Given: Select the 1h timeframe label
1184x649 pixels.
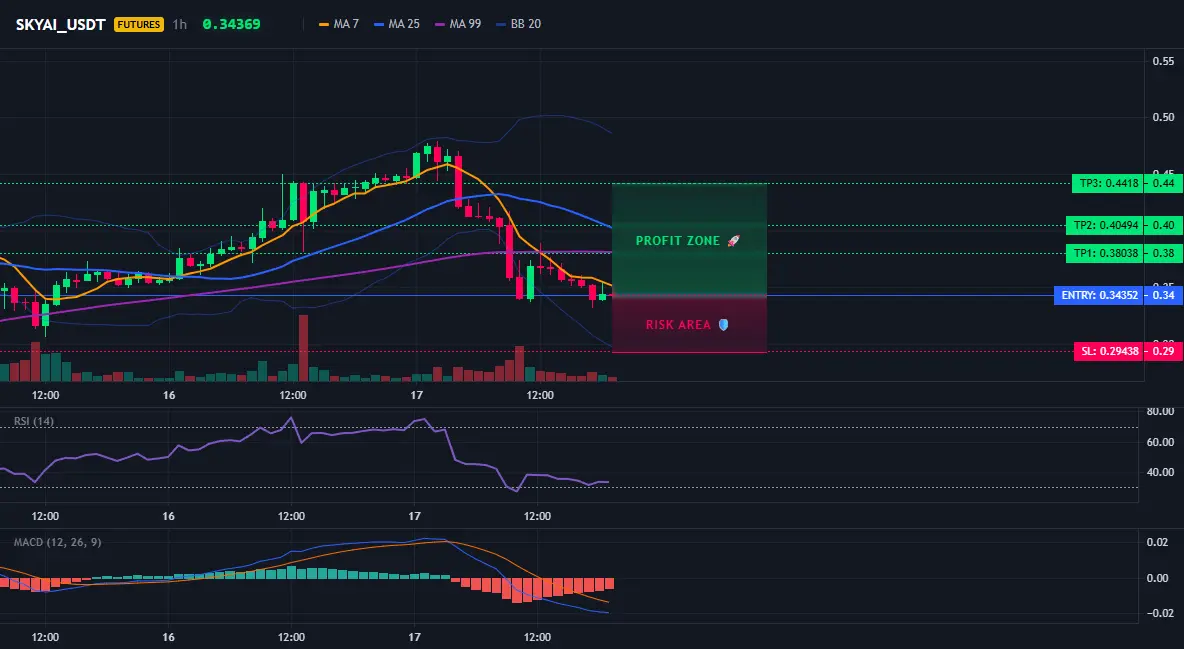Looking at the screenshot, I should point(180,24).
